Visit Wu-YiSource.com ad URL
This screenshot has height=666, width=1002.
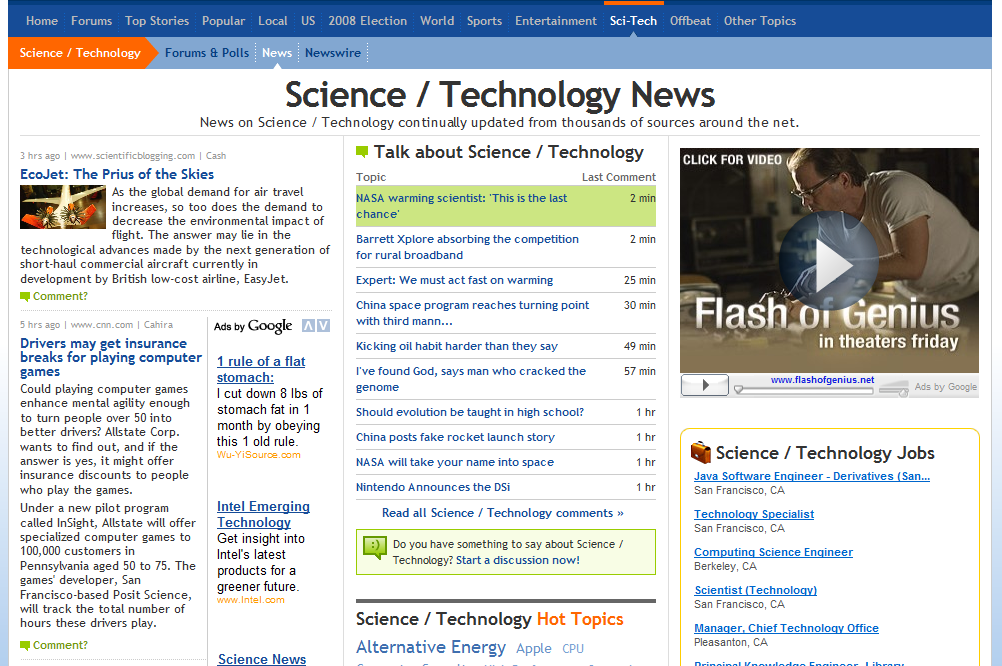pos(258,455)
